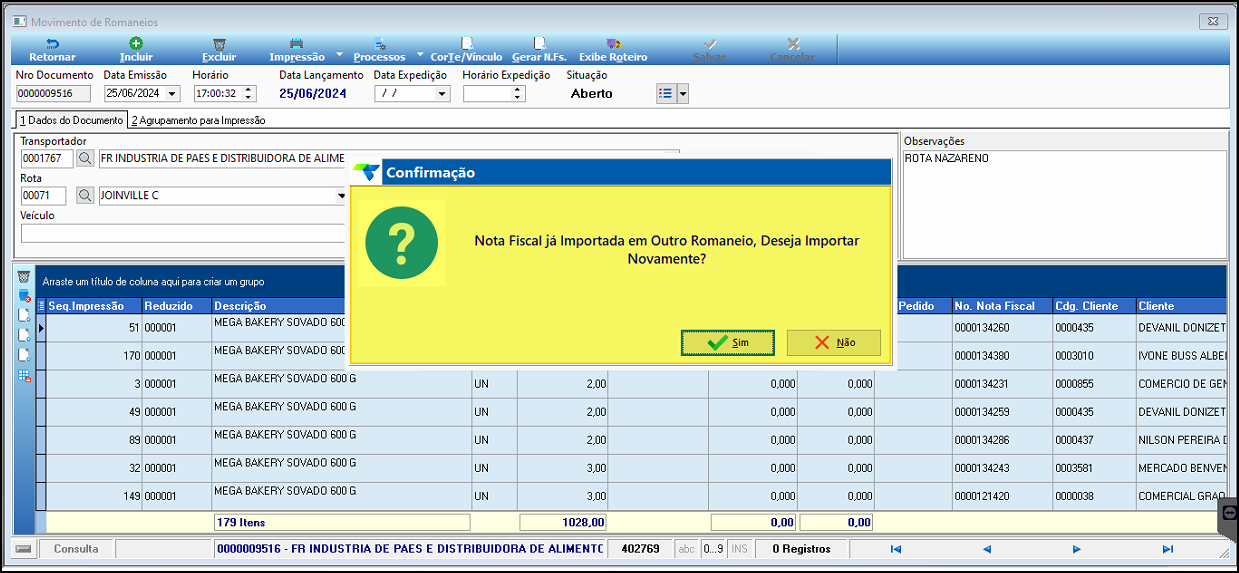Select nota fiscal cell 0000134380

pyautogui.click(x=1000, y=356)
